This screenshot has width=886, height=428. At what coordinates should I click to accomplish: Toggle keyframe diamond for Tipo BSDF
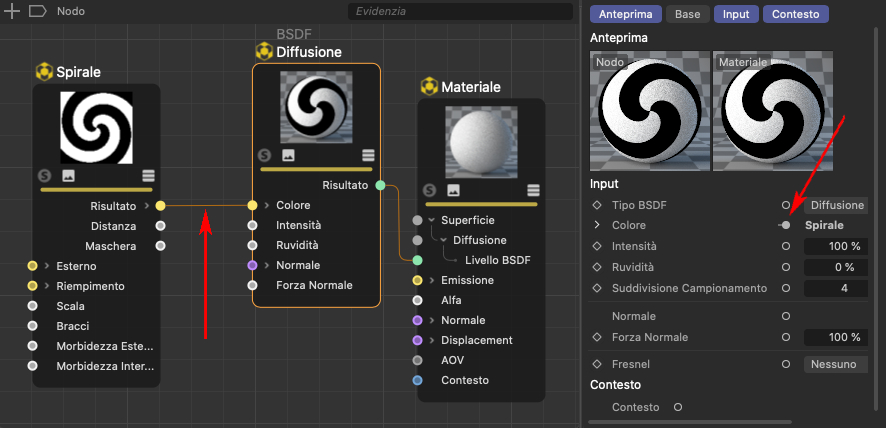[597, 205]
